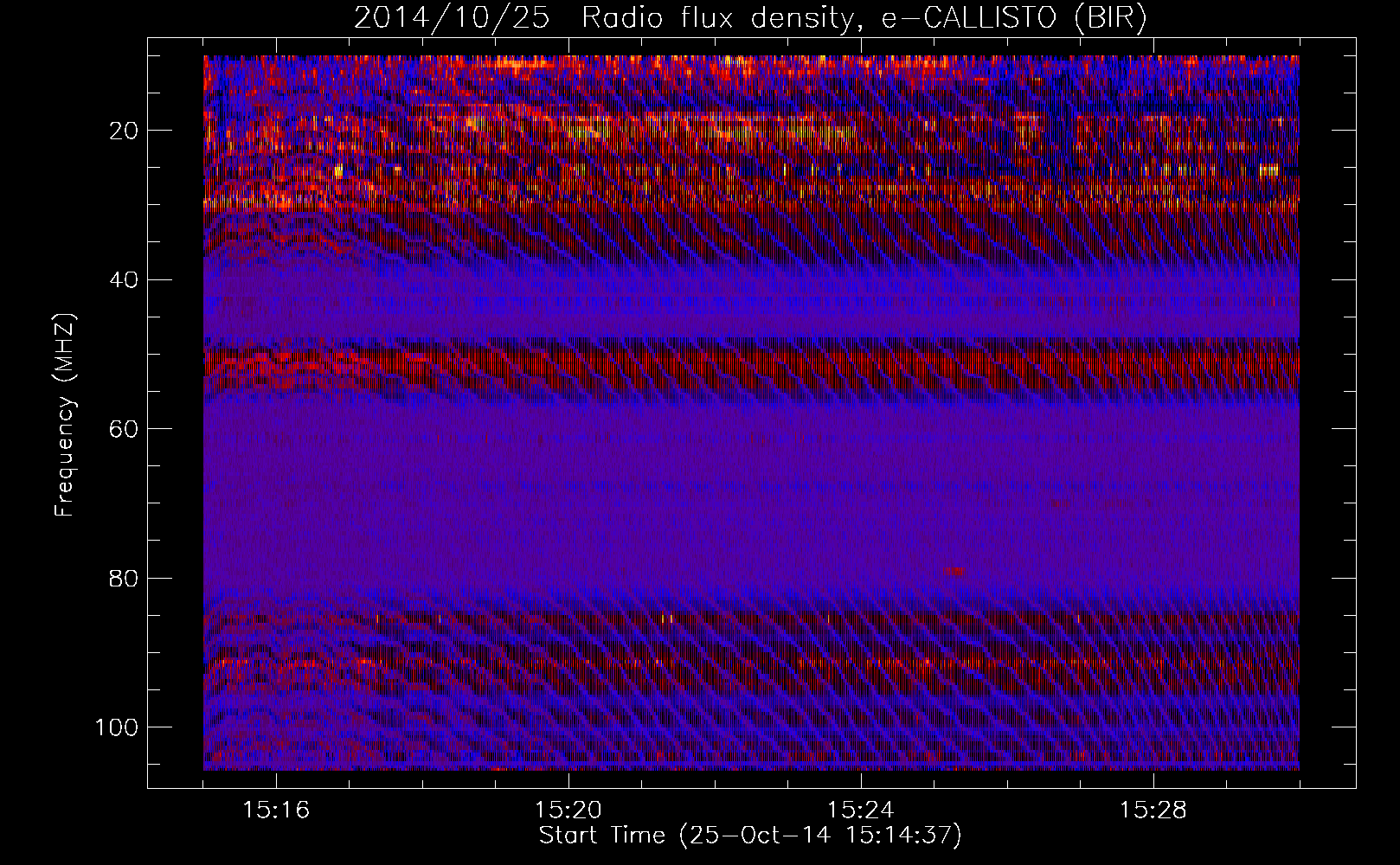Click the '20' frequency tick label
Viewport: 1400px width, 865px height.
[x=125, y=131]
